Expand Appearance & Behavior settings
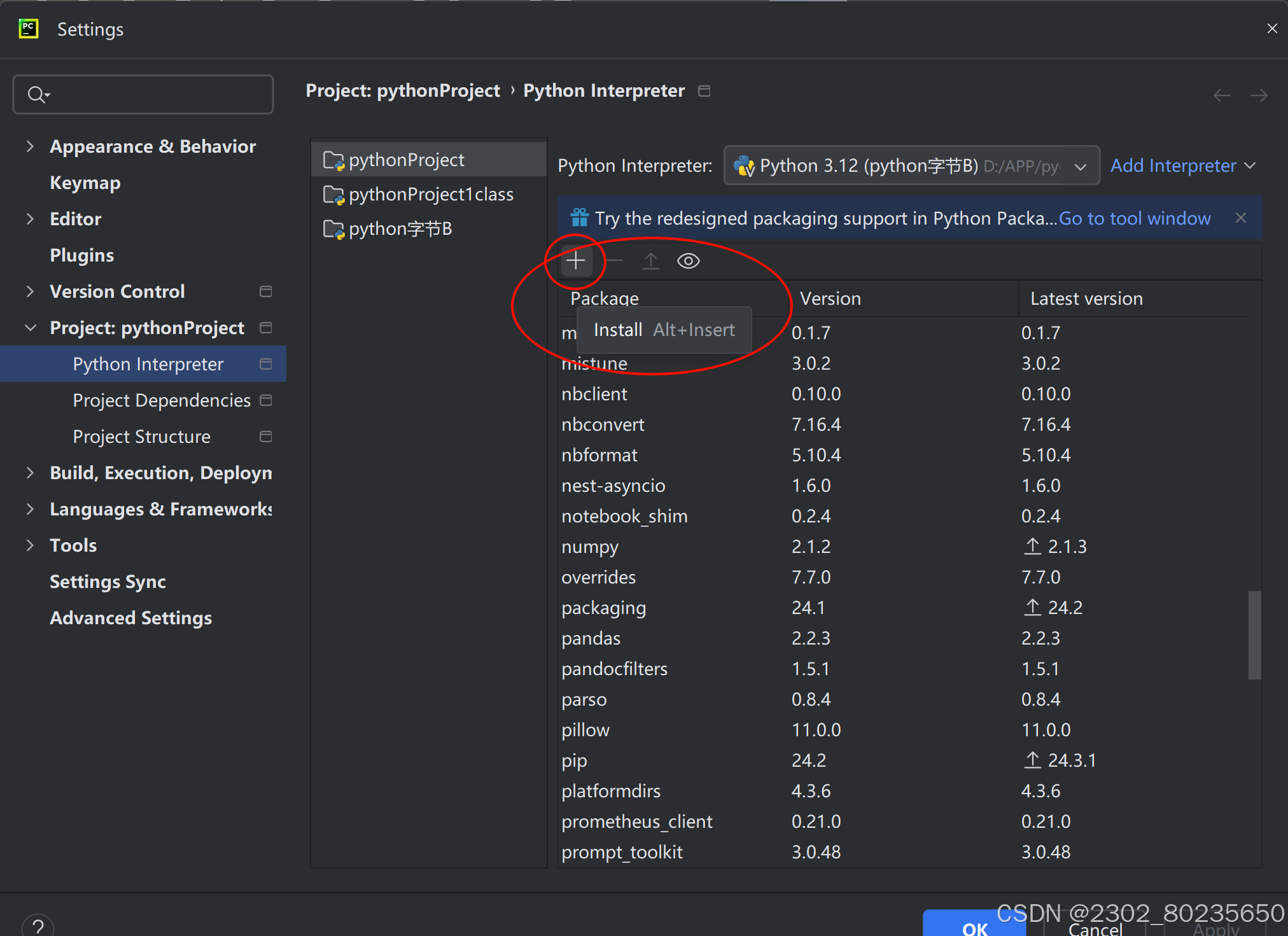Viewport: 1288px width, 936px height. (x=30, y=146)
